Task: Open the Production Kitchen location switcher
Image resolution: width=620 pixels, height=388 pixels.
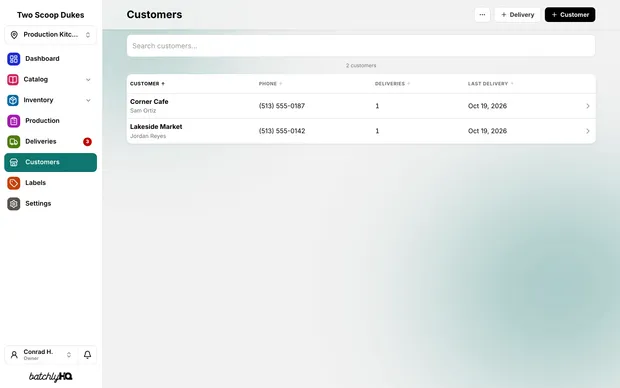Action: [51, 35]
